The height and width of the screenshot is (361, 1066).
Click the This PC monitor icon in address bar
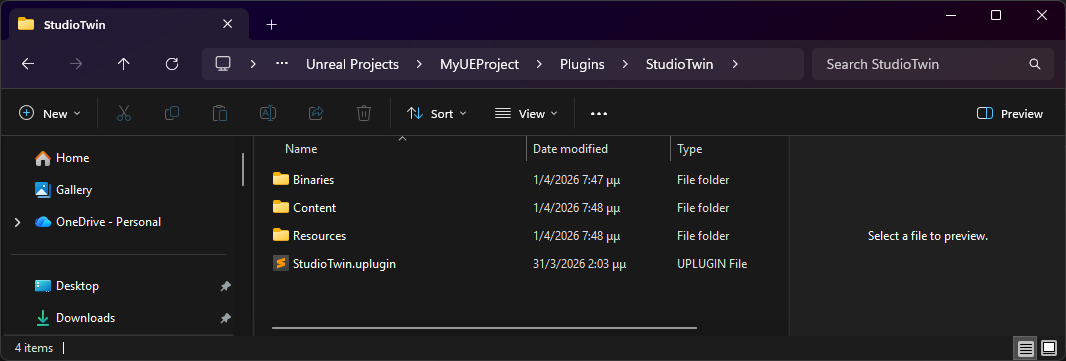(222, 64)
